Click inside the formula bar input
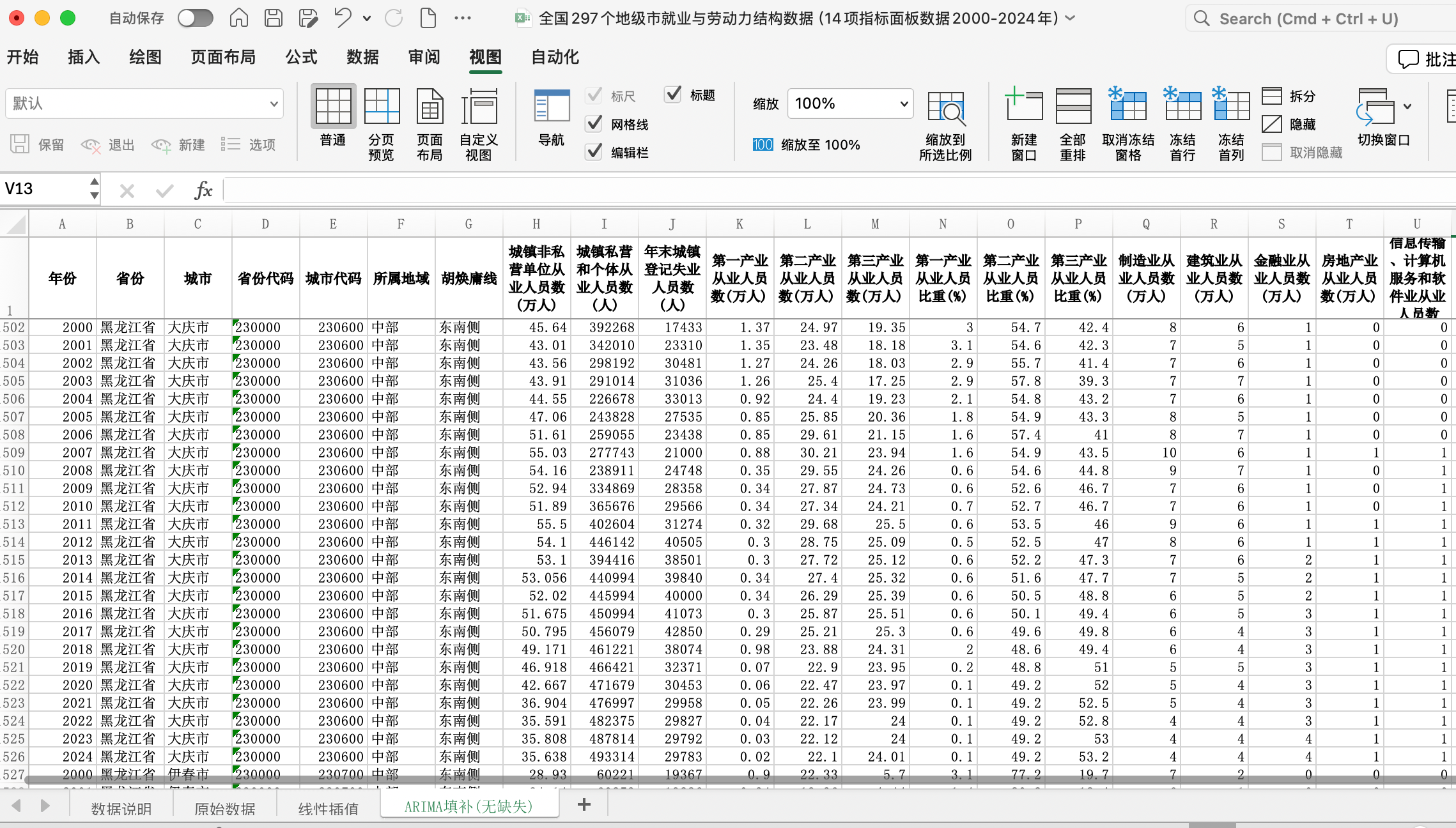Viewport: 1456px width, 828px height. coord(767,190)
